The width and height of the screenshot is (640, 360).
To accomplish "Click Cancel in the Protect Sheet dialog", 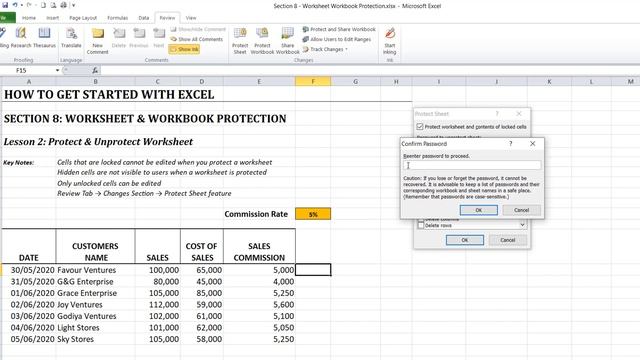I will tap(508, 240).
